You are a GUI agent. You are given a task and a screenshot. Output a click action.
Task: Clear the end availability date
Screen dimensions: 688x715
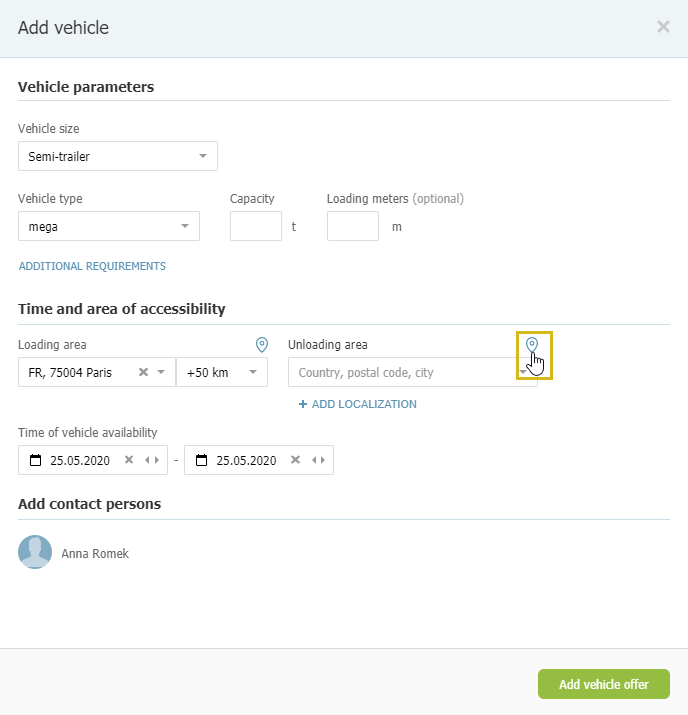[x=295, y=460]
